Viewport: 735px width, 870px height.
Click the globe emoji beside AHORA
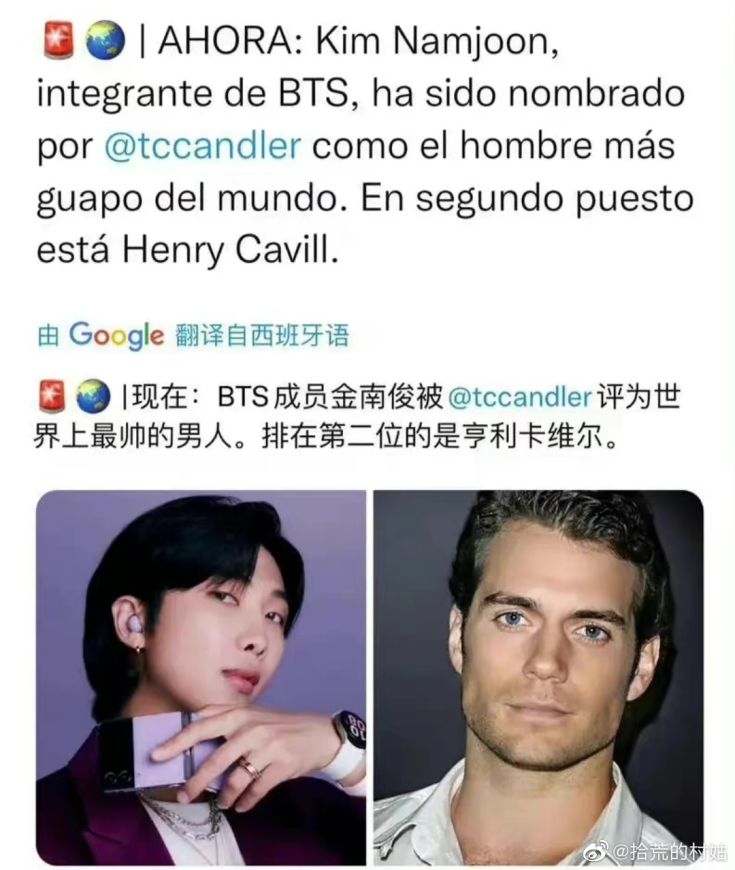pyautogui.click(x=105, y=41)
